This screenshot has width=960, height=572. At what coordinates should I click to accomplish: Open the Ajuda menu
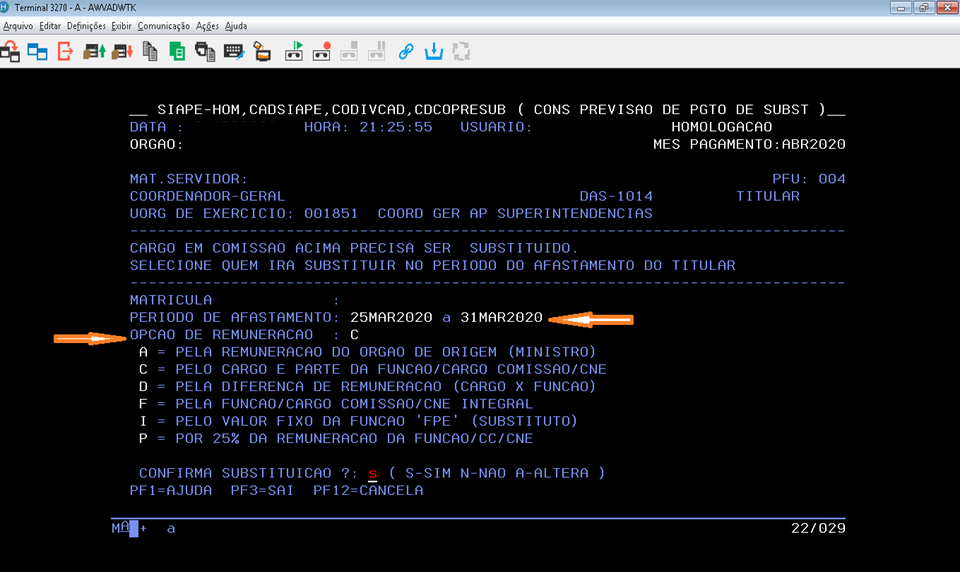(x=236, y=25)
